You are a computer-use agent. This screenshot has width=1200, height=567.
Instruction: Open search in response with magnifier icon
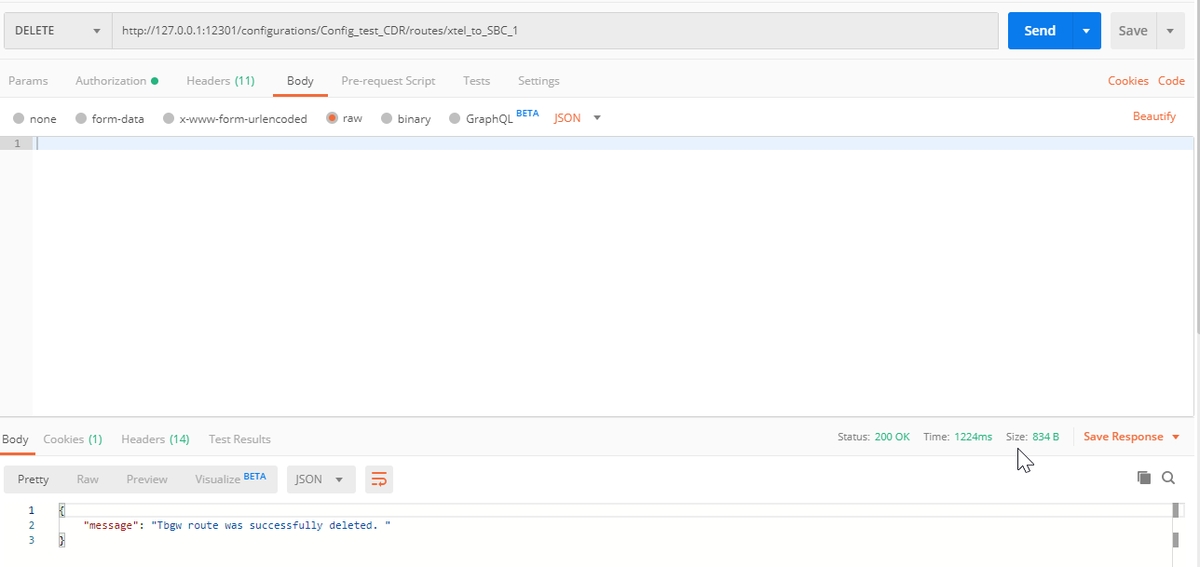(1168, 478)
